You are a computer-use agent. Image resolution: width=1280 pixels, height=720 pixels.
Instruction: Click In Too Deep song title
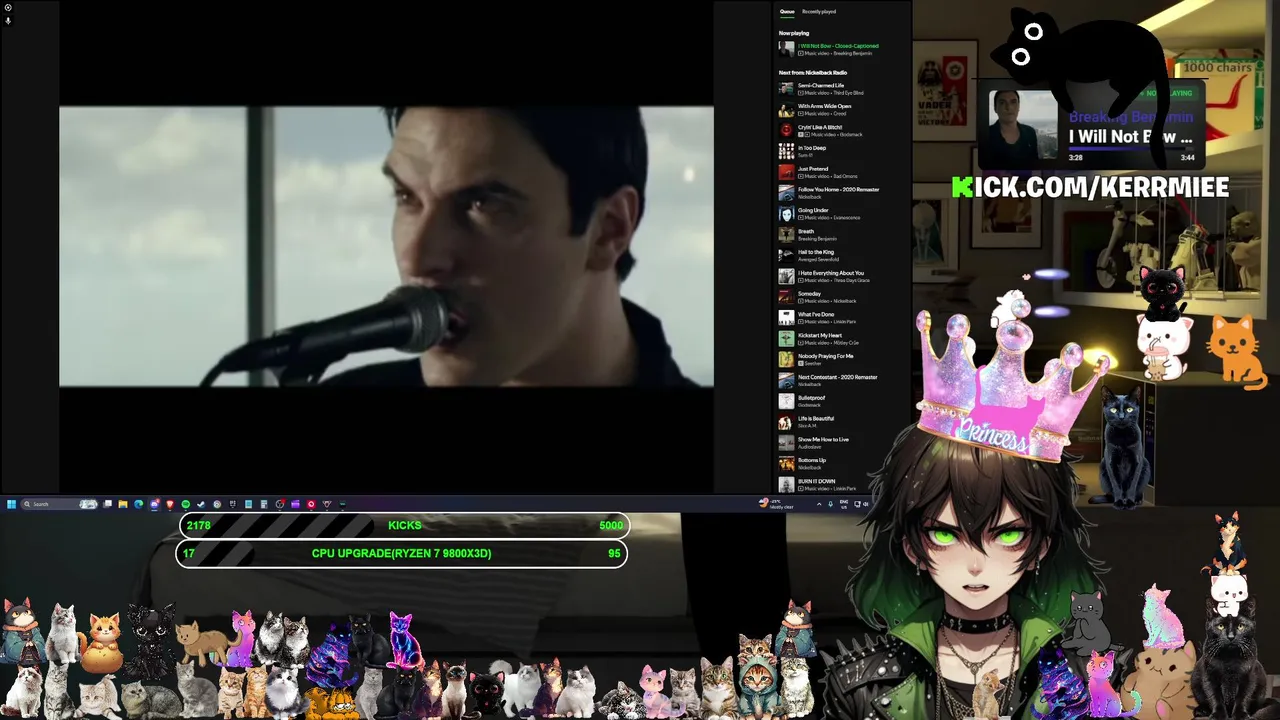click(812, 148)
